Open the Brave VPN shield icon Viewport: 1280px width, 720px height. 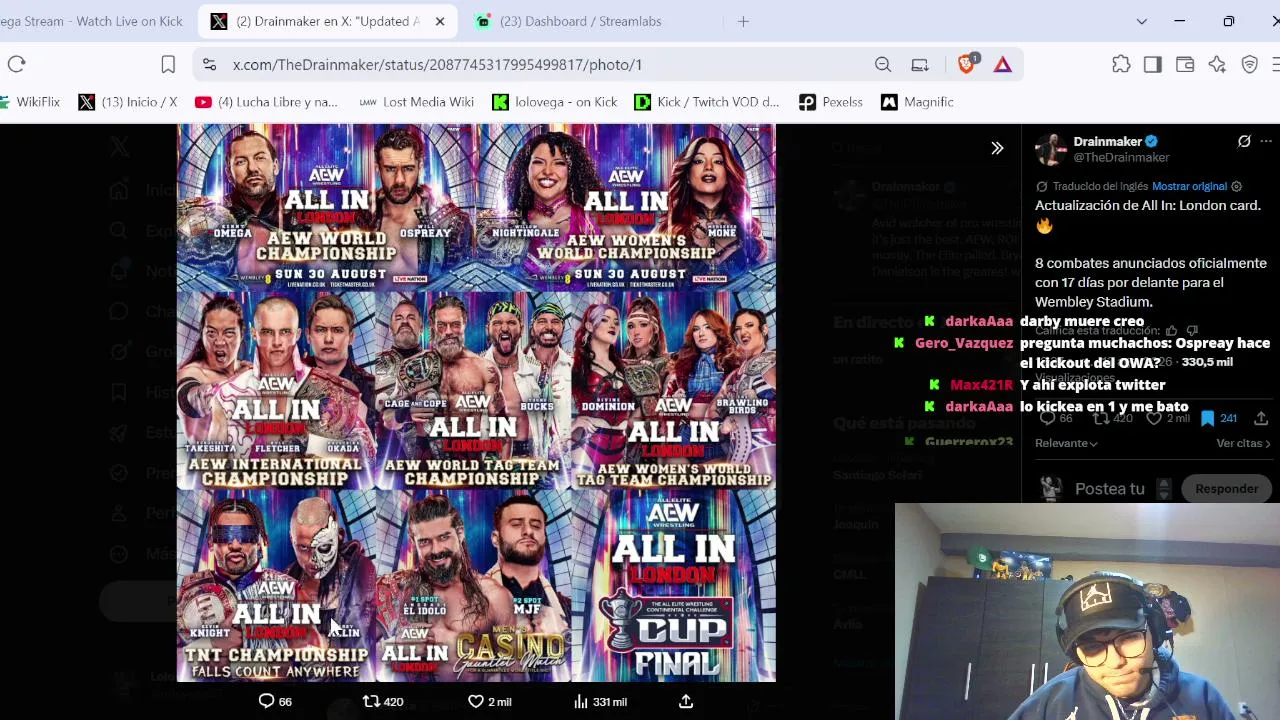1249,64
